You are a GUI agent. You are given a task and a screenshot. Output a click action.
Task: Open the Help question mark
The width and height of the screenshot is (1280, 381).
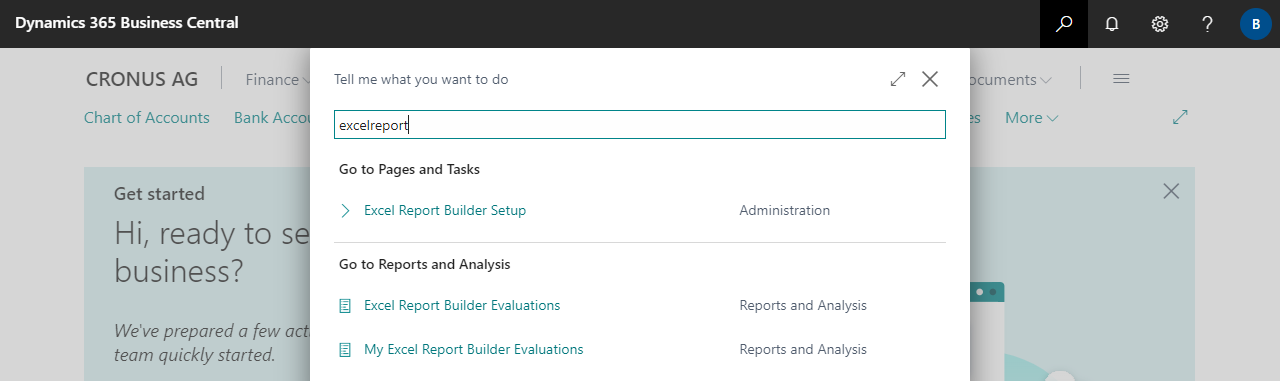pos(1208,24)
